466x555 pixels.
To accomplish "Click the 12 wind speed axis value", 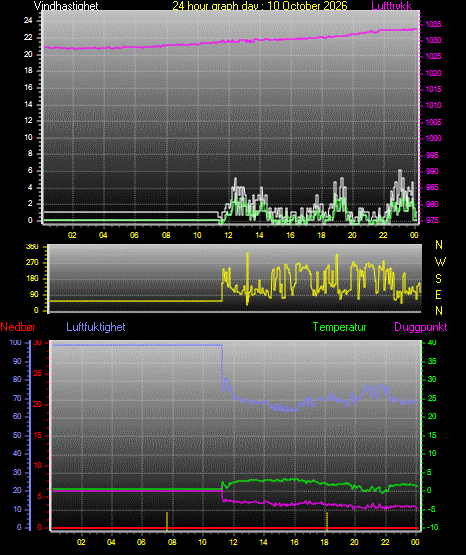I will pyautogui.click(x=28, y=120).
